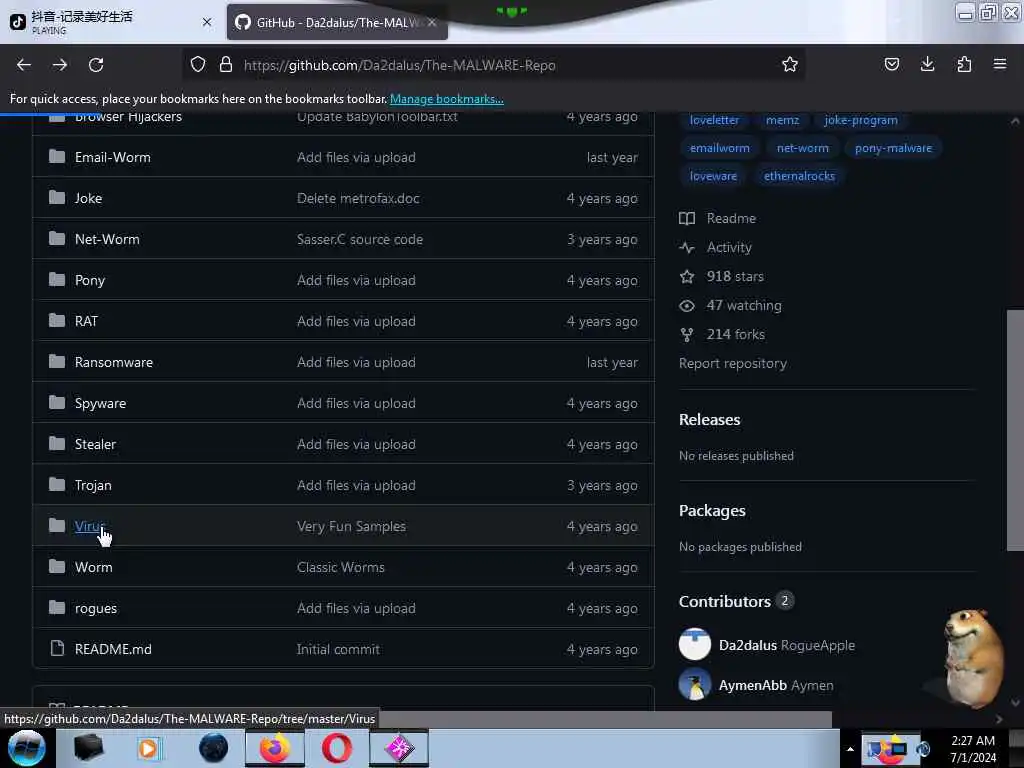The width and height of the screenshot is (1024, 768).
Task: Open the rogues folder
Action: point(95,609)
